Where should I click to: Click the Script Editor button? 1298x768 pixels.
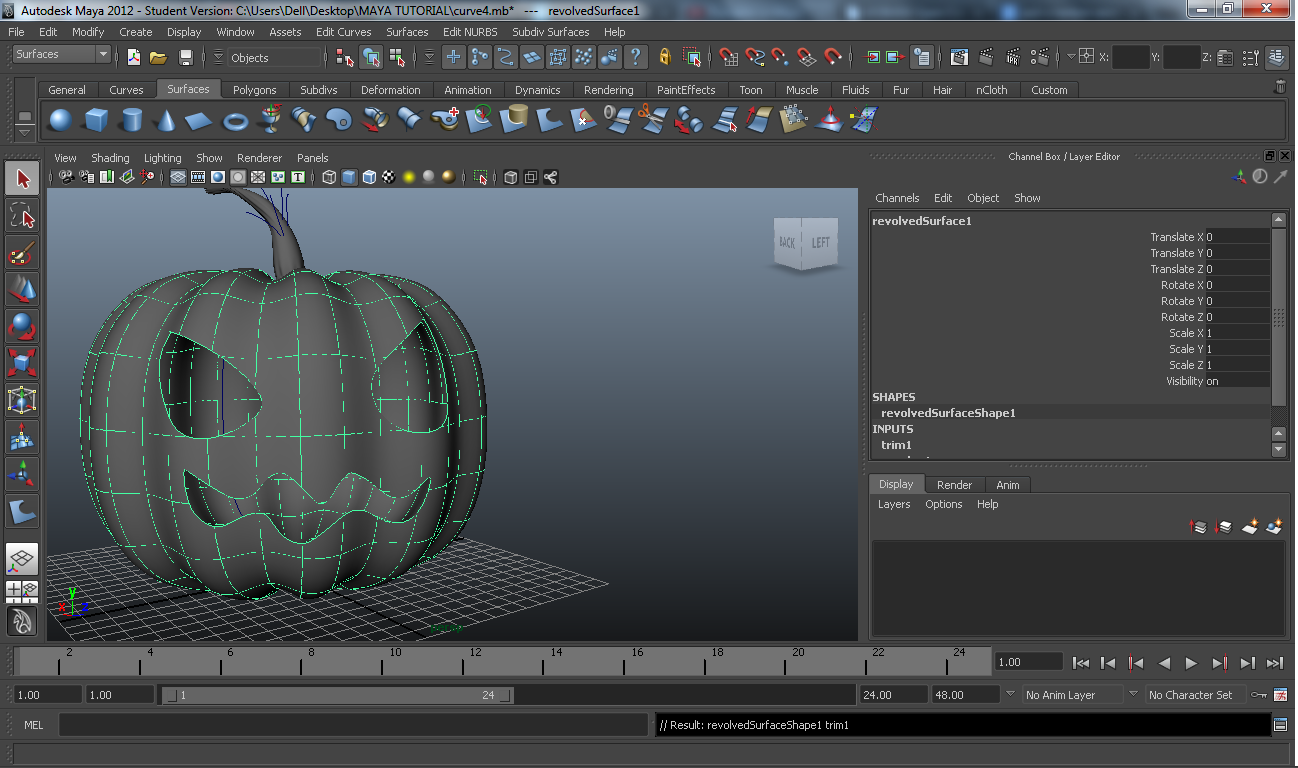(x=1280, y=724)
